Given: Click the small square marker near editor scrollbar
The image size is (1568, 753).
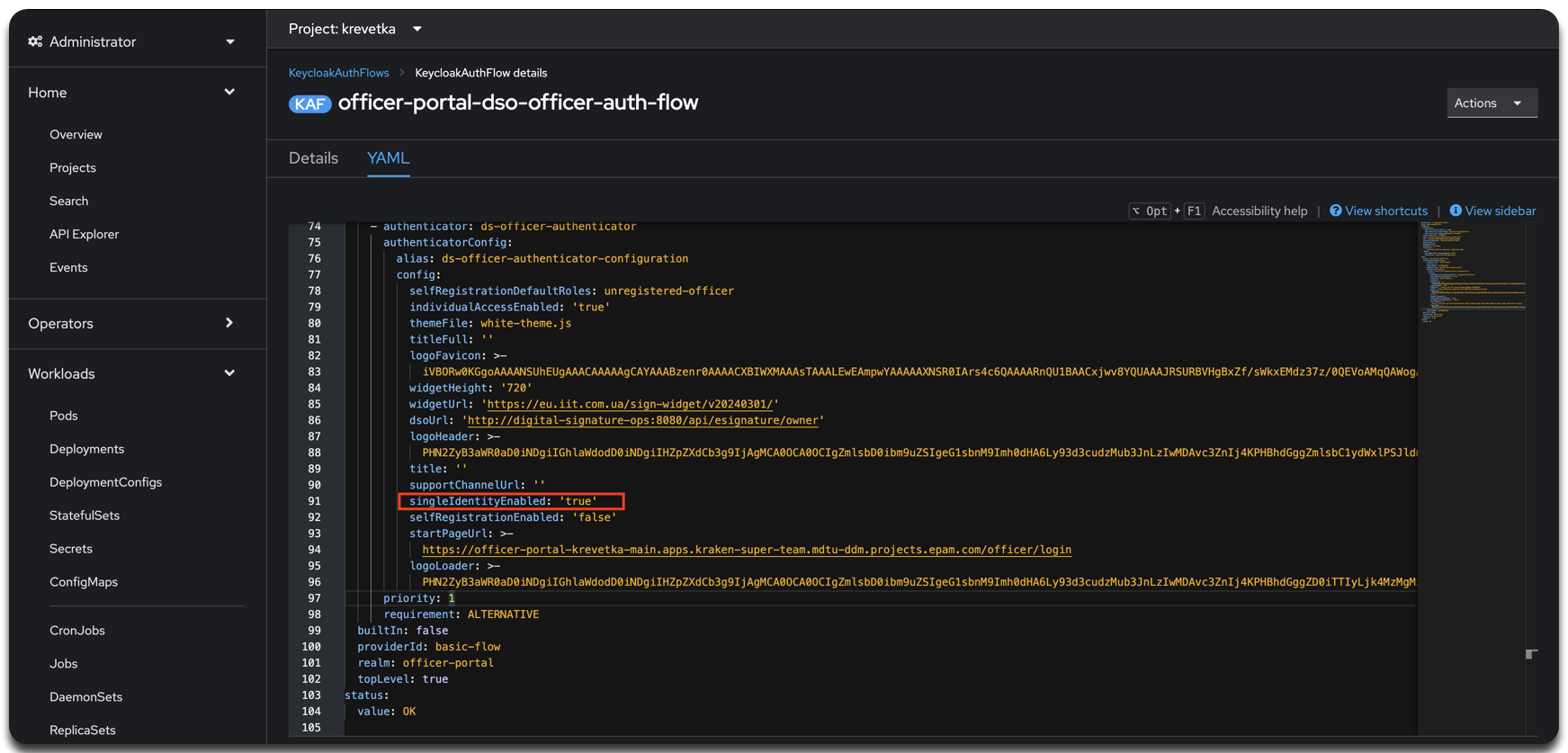Looking at the screenshot, I should tap(1531, 654).
